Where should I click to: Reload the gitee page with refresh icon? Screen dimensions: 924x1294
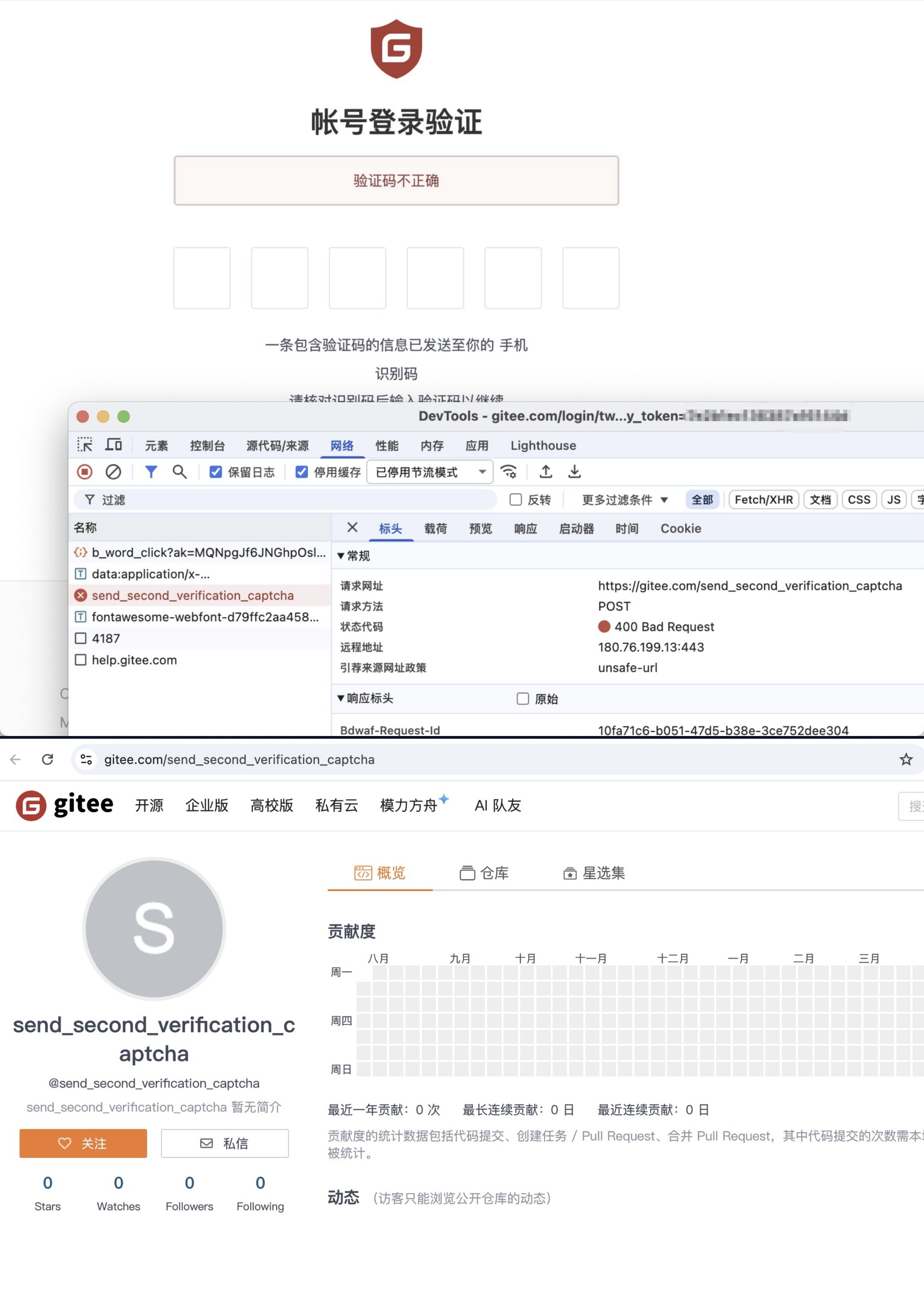[x=48, y=759]
